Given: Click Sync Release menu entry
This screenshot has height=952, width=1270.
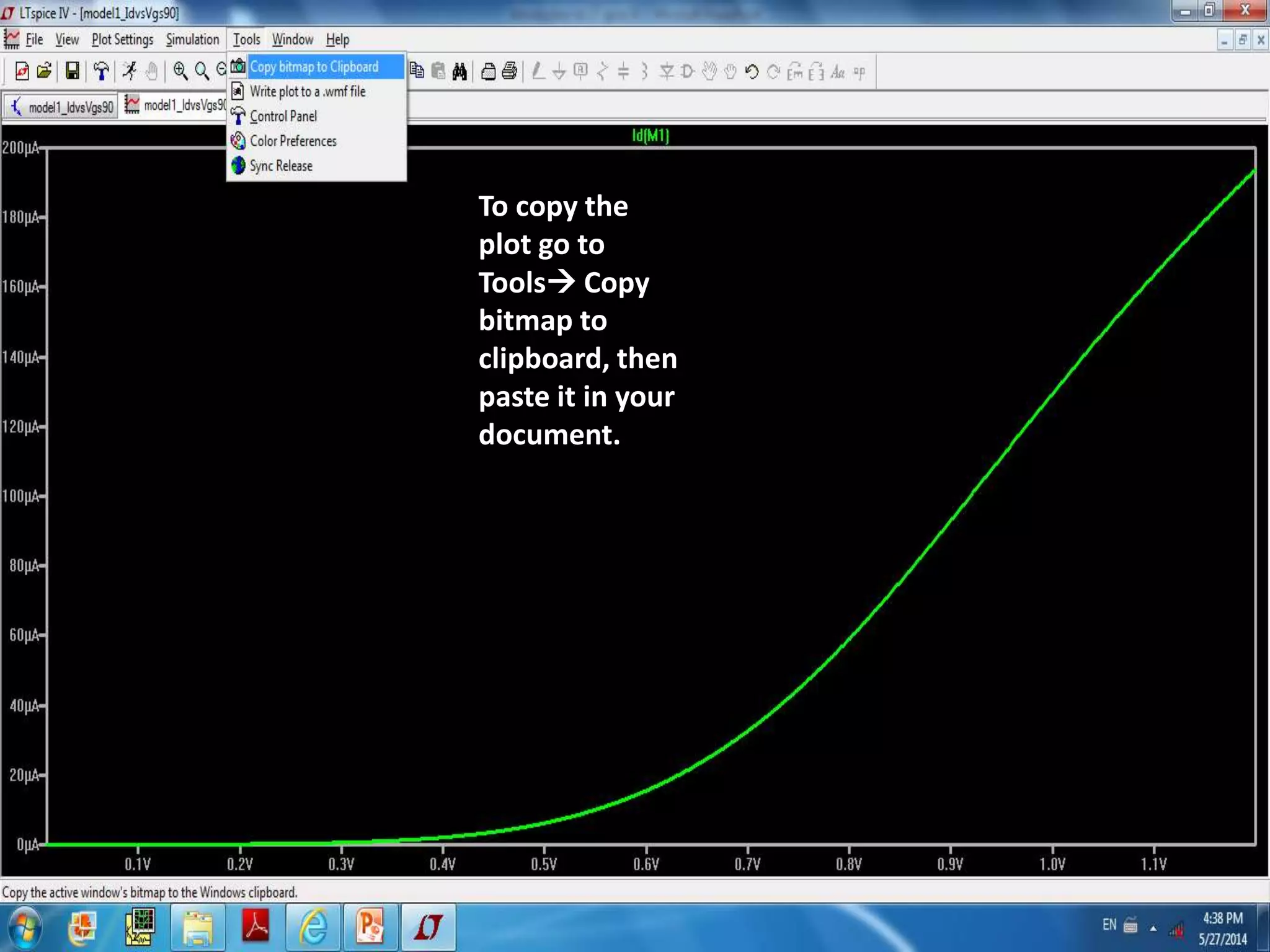Looking at the screenshot, I should coord(281,166).
